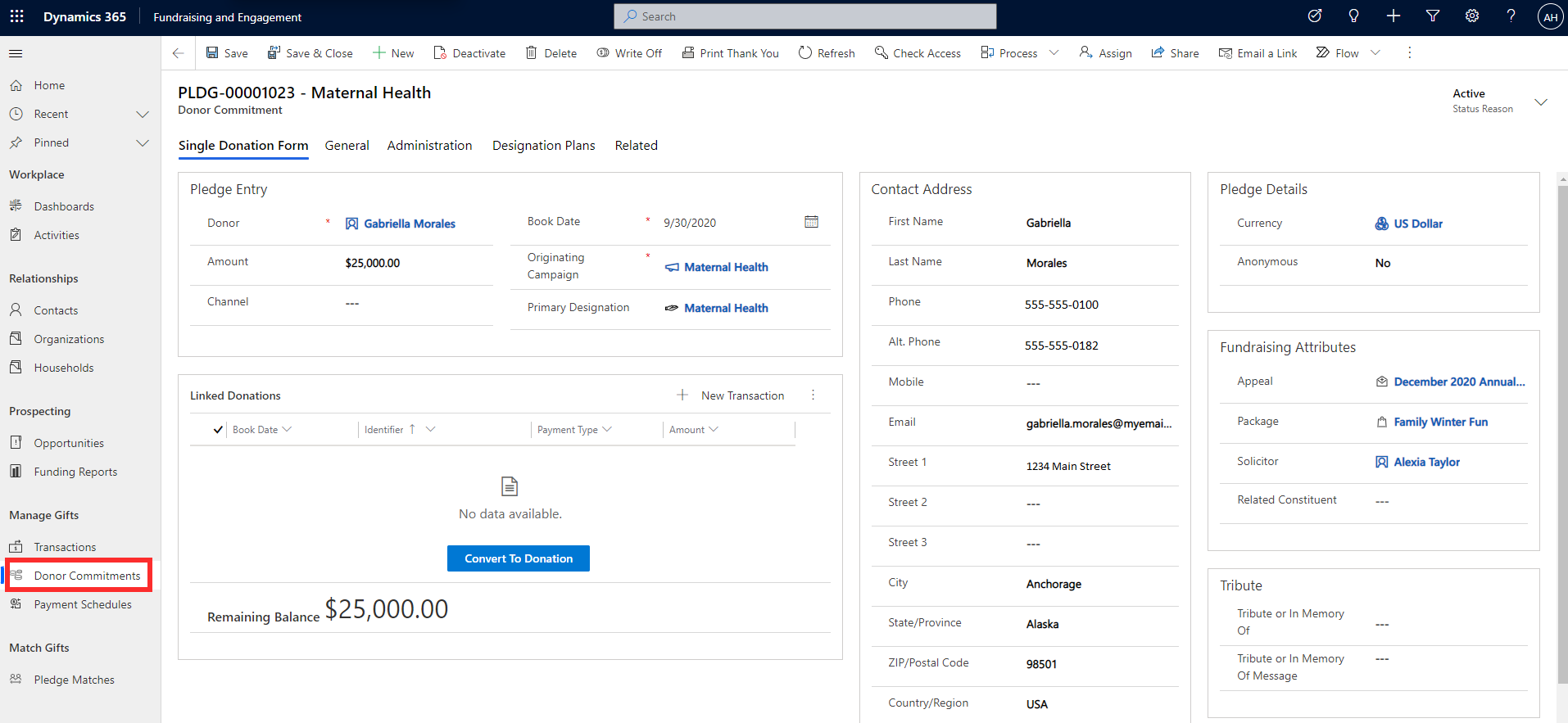Share the record

point(1175,53)
